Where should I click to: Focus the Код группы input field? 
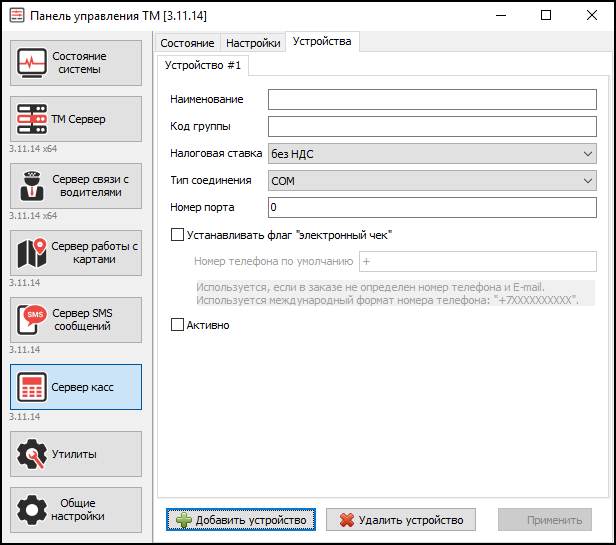(x=432, y=127)
